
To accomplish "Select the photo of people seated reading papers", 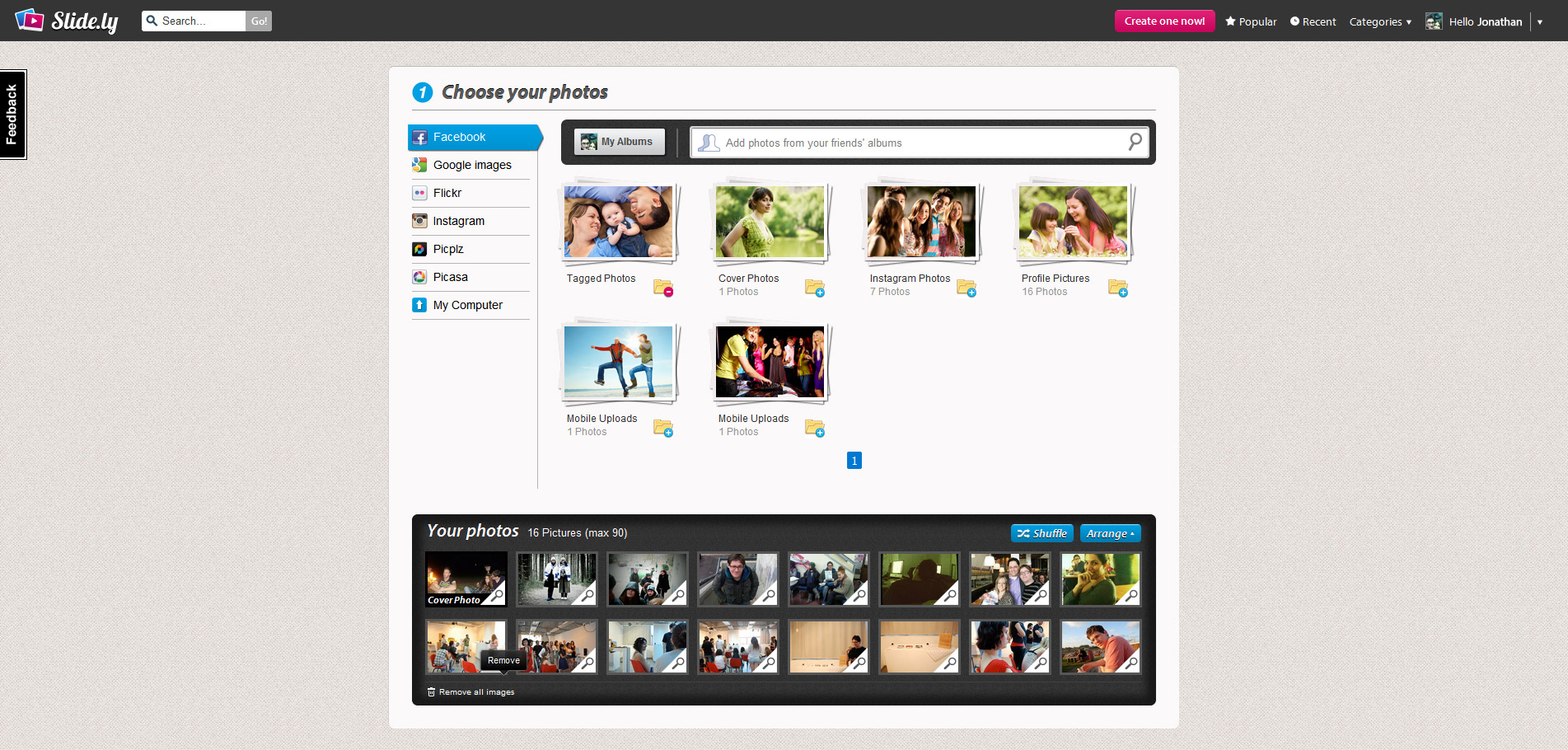I will [x=828, y=579].
